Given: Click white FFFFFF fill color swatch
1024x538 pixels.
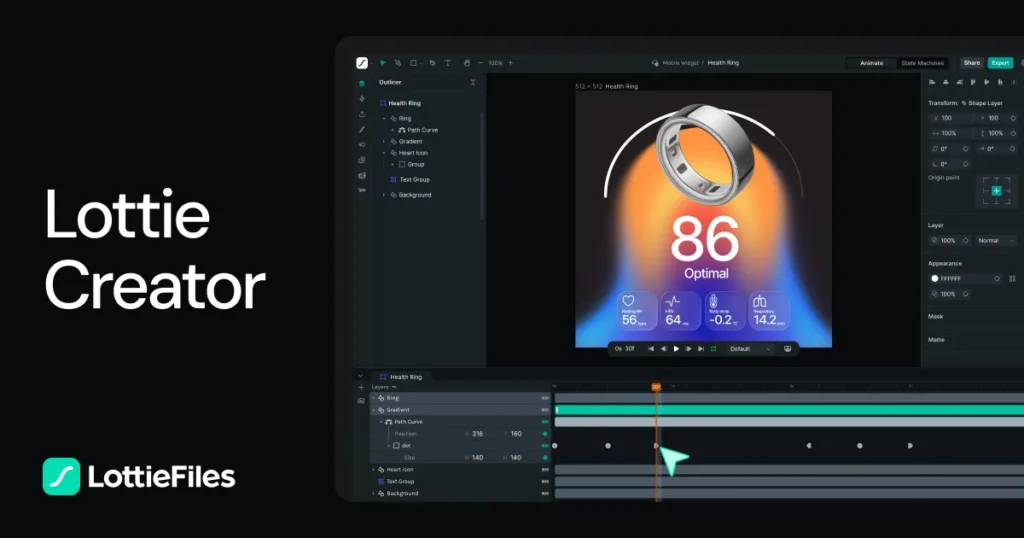Looking at the screenshot, I should click(x=935, y=279).
